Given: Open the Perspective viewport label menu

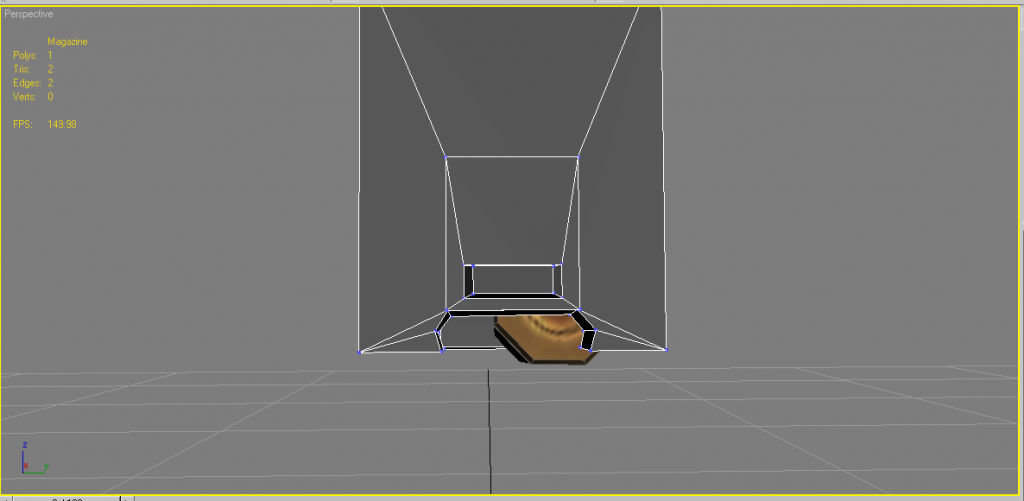Looking at the screenshot, I should pyautogui.click(x=29, y=15).
